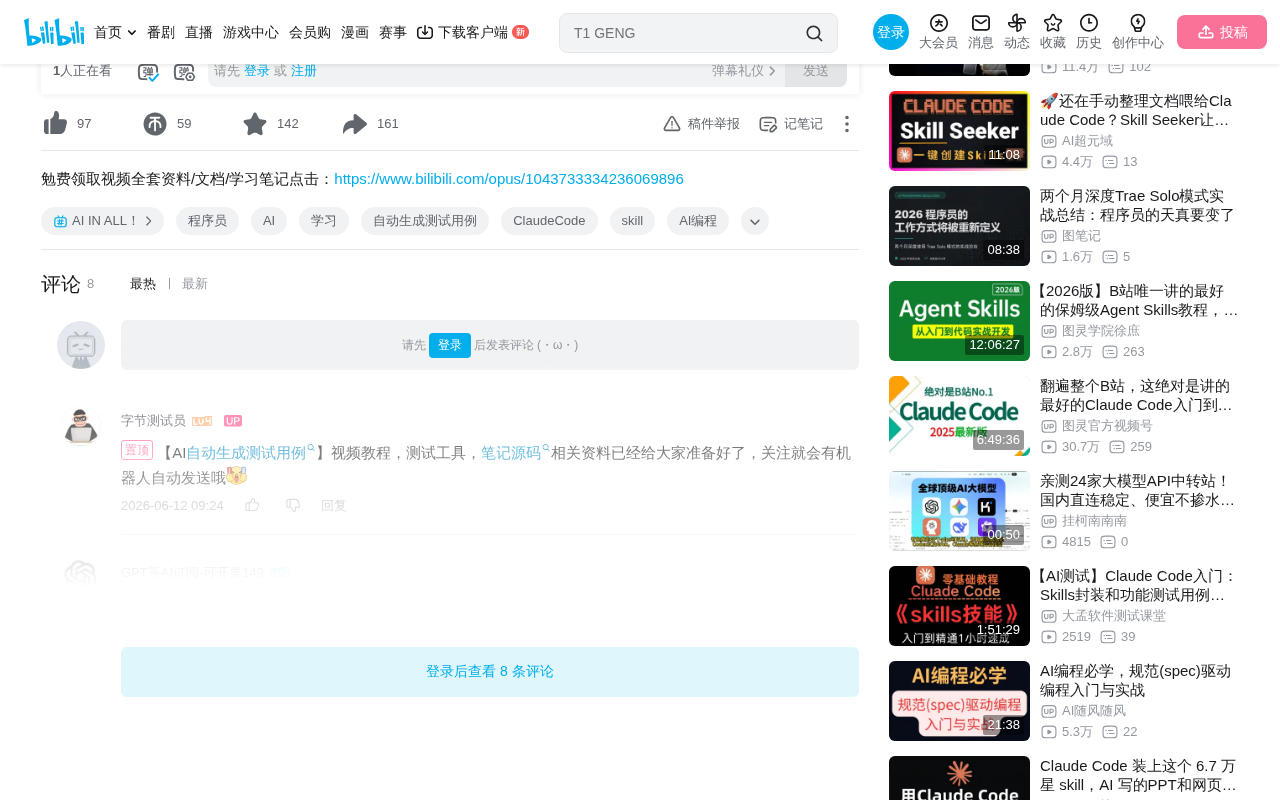Select the 学习 tag
Viewport: 1280px width, 800px height.
click(x=324, y=221)
